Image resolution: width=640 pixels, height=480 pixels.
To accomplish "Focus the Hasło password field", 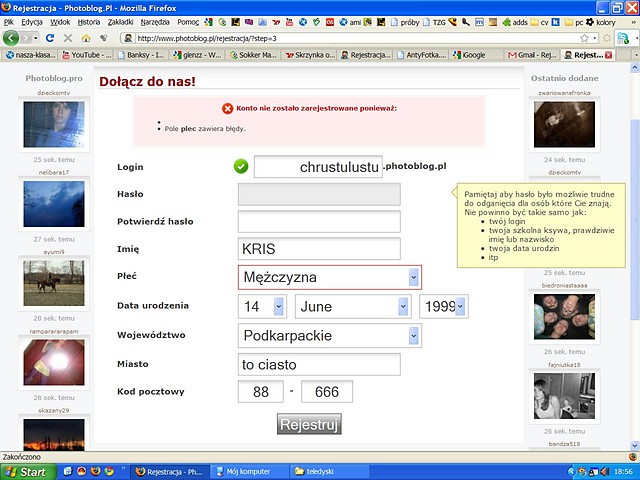I will pos(319,194).
